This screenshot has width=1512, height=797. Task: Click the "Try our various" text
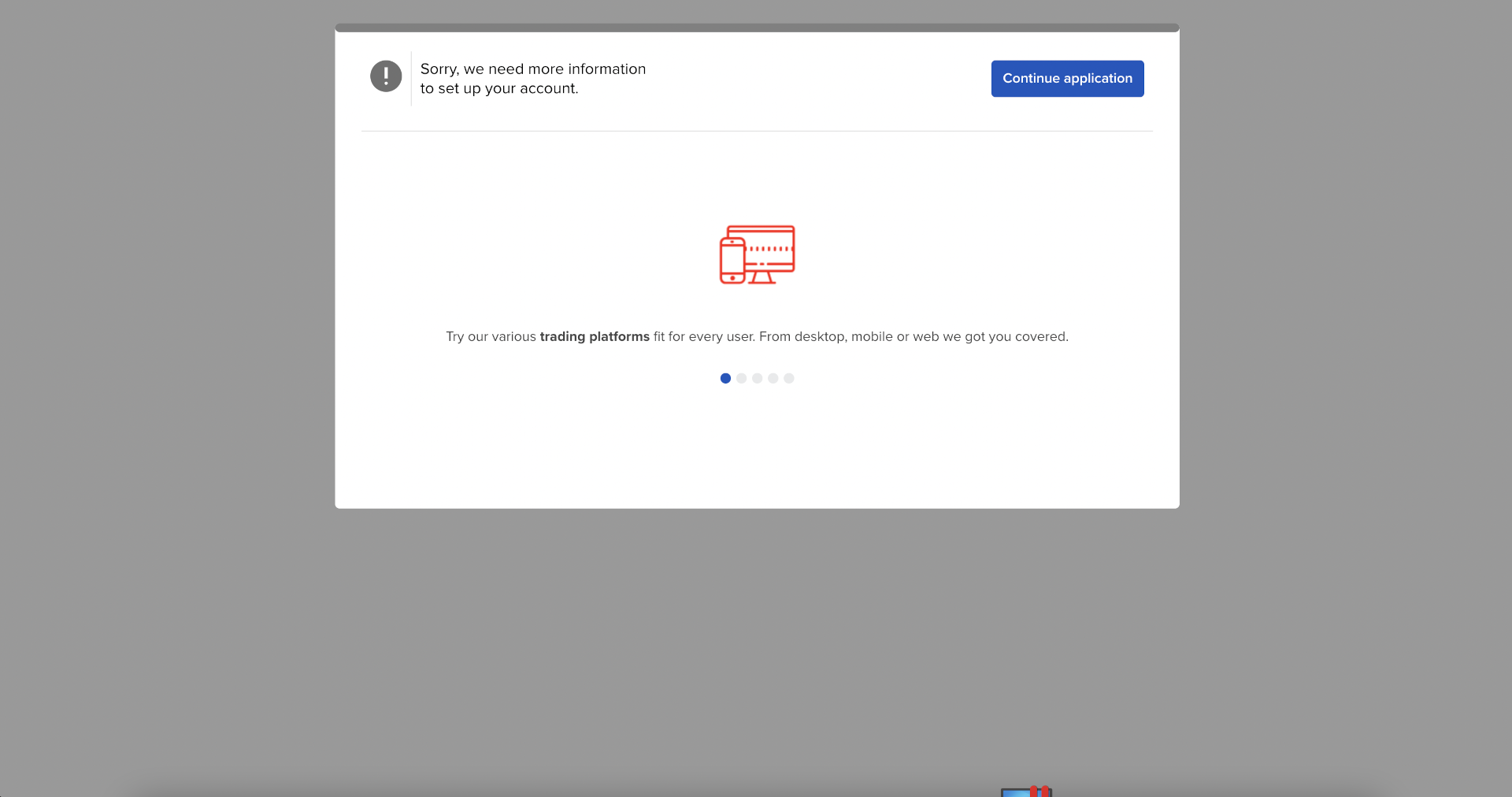pos(491,337)
